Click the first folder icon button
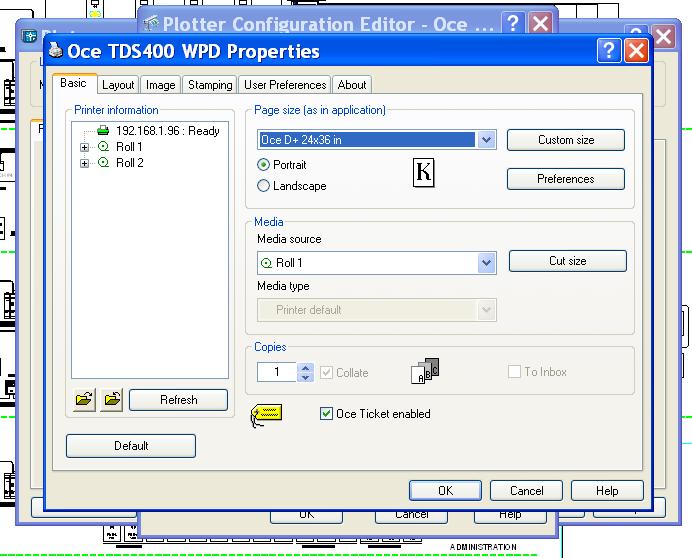The width and height of the screenshot is (692, 558). coord(84,400)
